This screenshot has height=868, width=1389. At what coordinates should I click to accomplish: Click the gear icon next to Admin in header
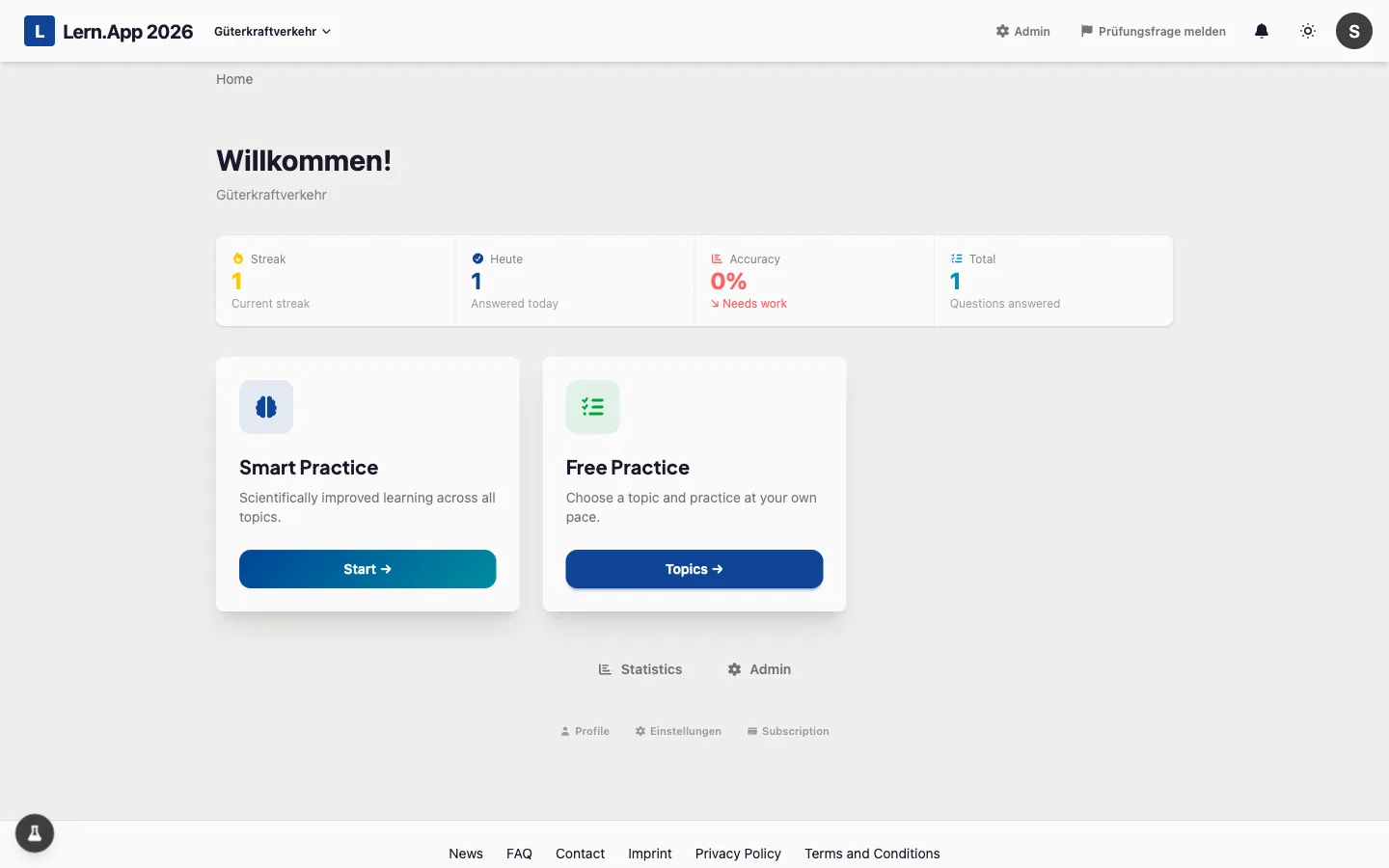point(1002,31)
